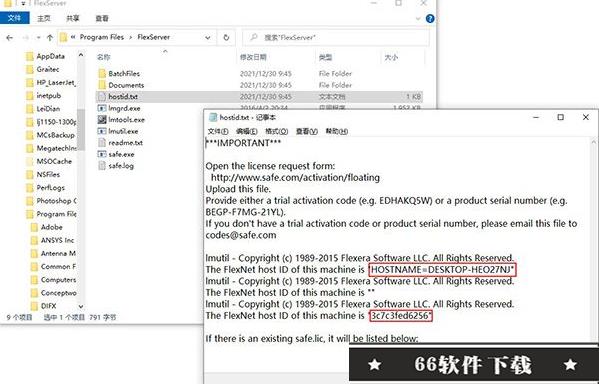Click the Notepad icon in hostid.txt title bar

click(213, 117)
